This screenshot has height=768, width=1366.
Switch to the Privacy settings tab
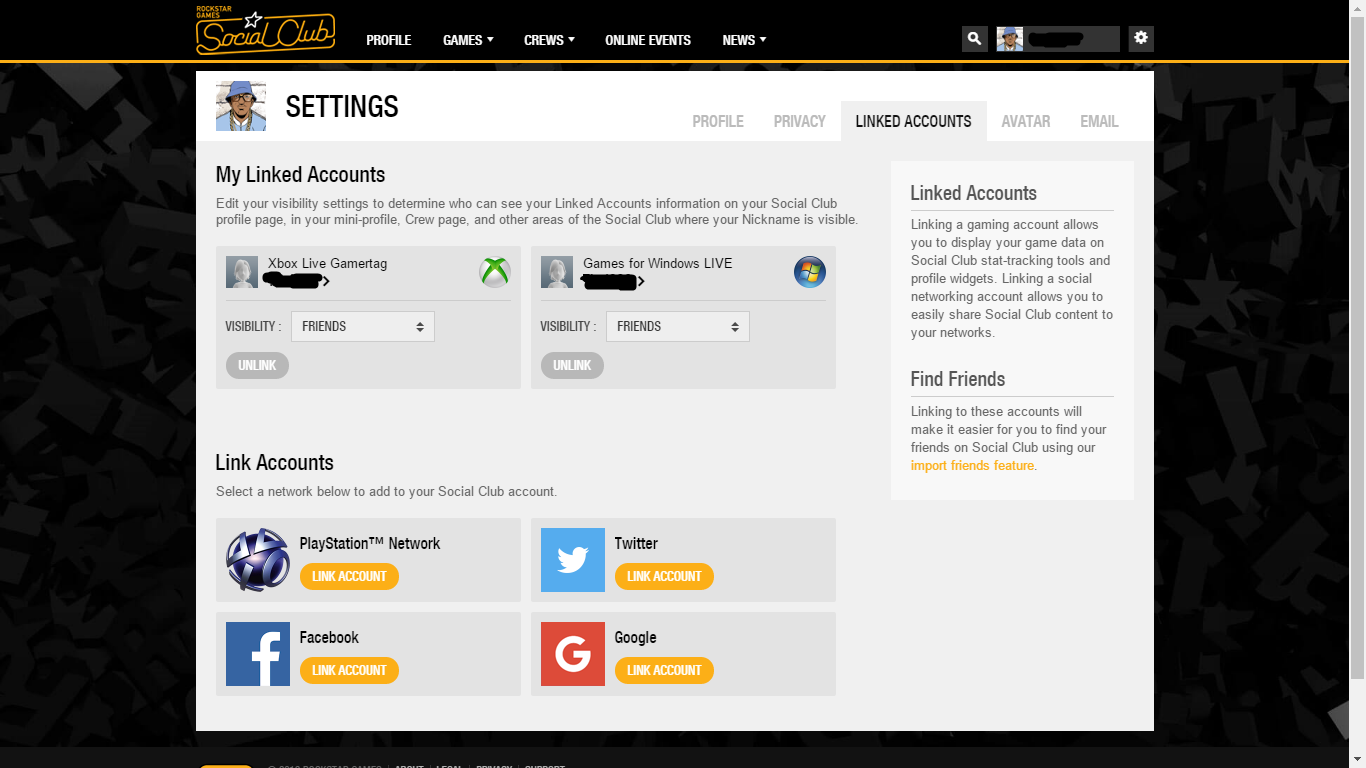click(x=800, y=121)
